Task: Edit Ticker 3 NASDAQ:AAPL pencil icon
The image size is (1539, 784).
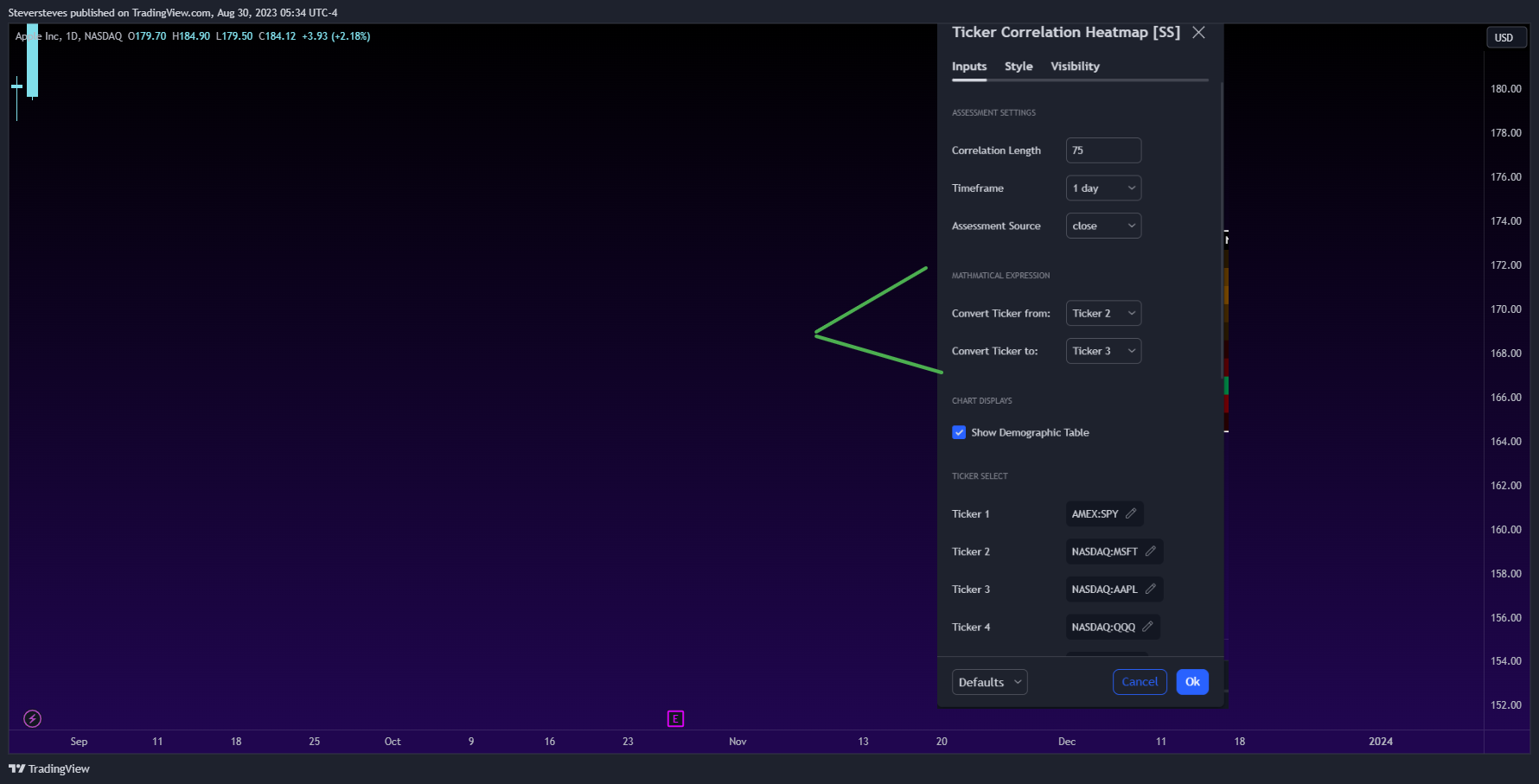Action: pyautogui.click(x=1151, y=590)
